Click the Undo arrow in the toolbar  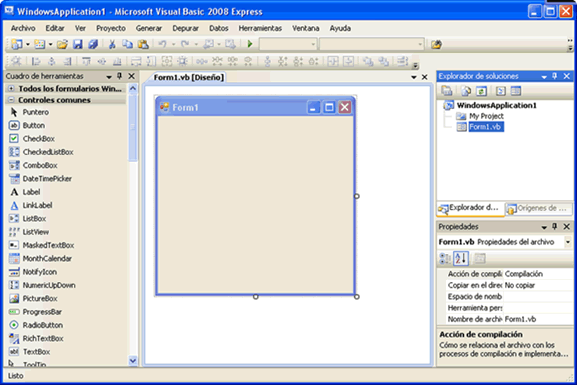coord(162,44)
